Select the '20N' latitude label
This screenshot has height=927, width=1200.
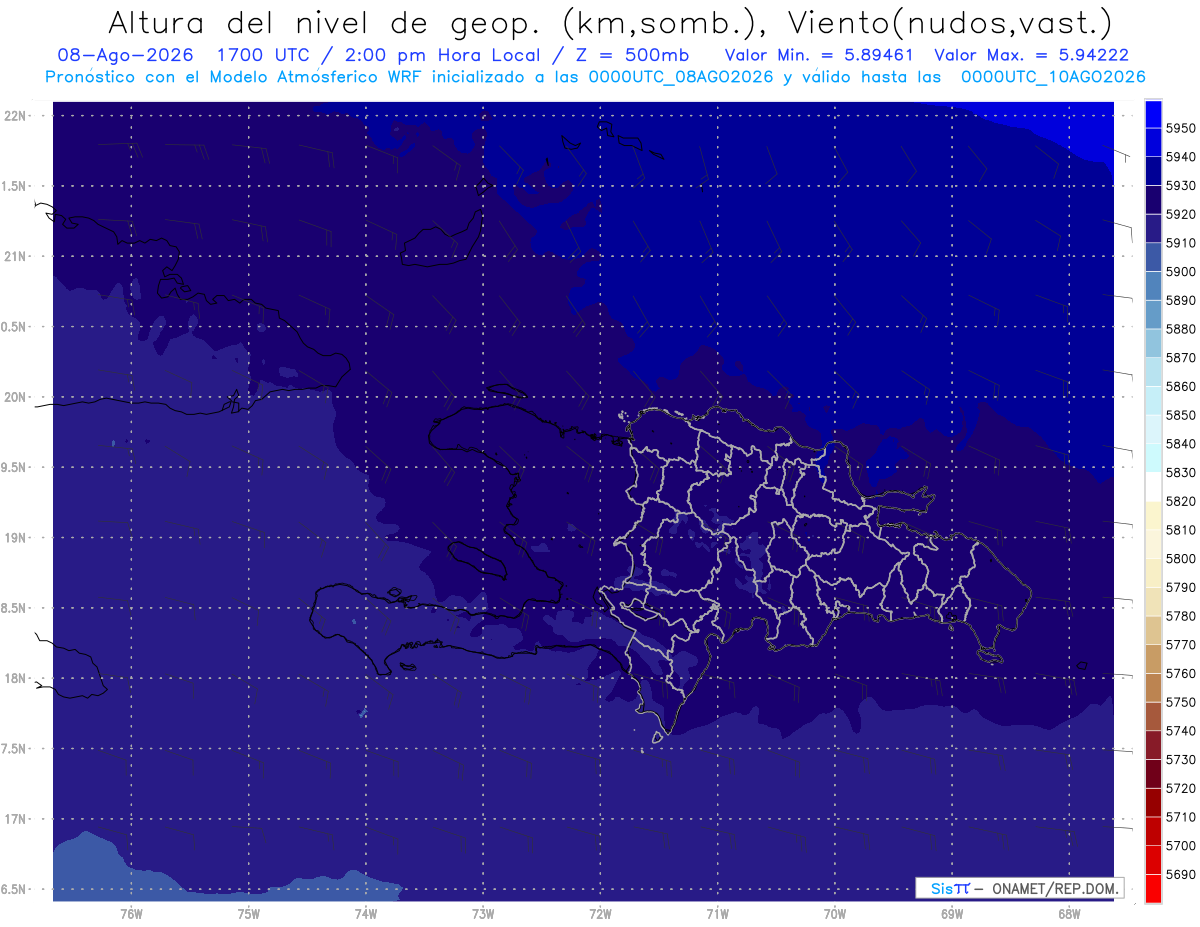[x=14, y=397]
